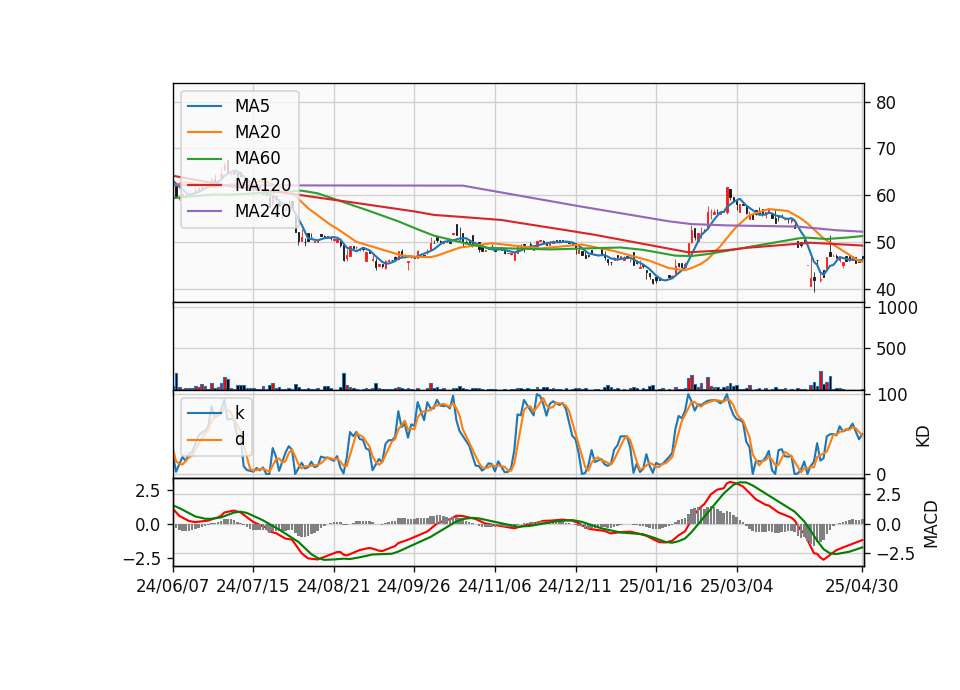Click the 24/09/26 date axis label
The image size is (960, 690).
414,587
